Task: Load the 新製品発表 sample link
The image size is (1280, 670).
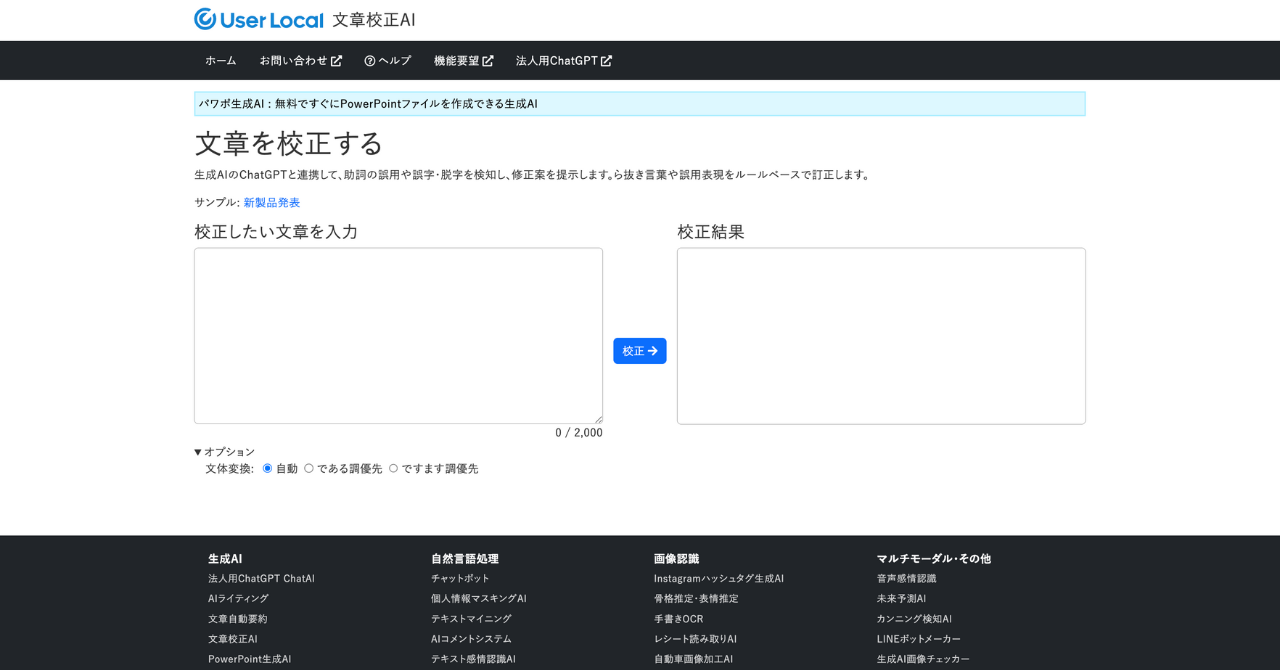Action: 271,202
